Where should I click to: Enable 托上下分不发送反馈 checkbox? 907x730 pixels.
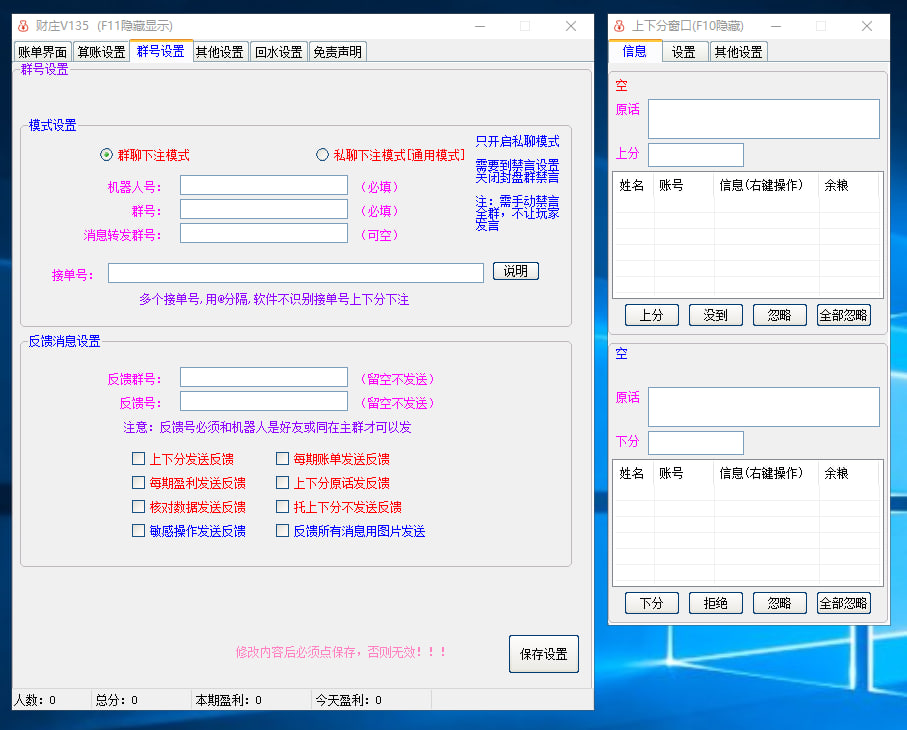pos(283,507)
